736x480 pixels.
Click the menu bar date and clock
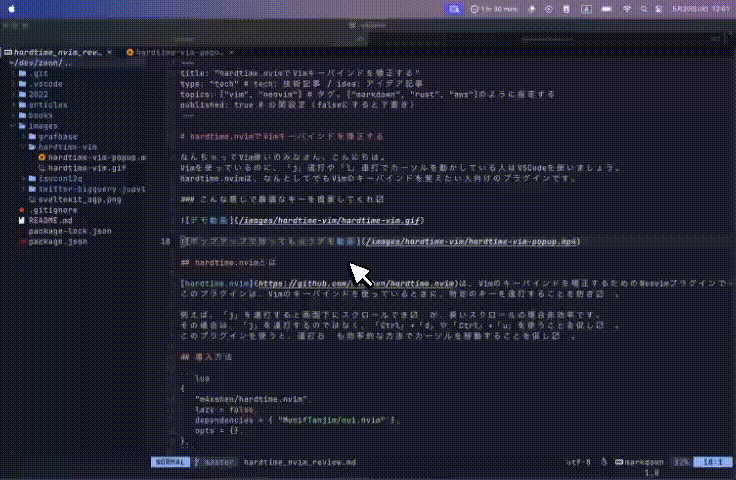point(701,9)
